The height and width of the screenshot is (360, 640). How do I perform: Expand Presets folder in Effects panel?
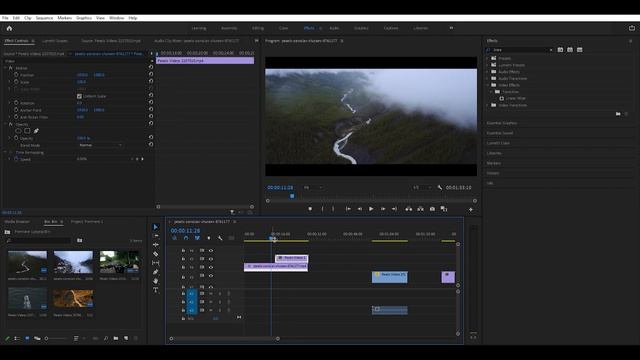pos(488,58)
